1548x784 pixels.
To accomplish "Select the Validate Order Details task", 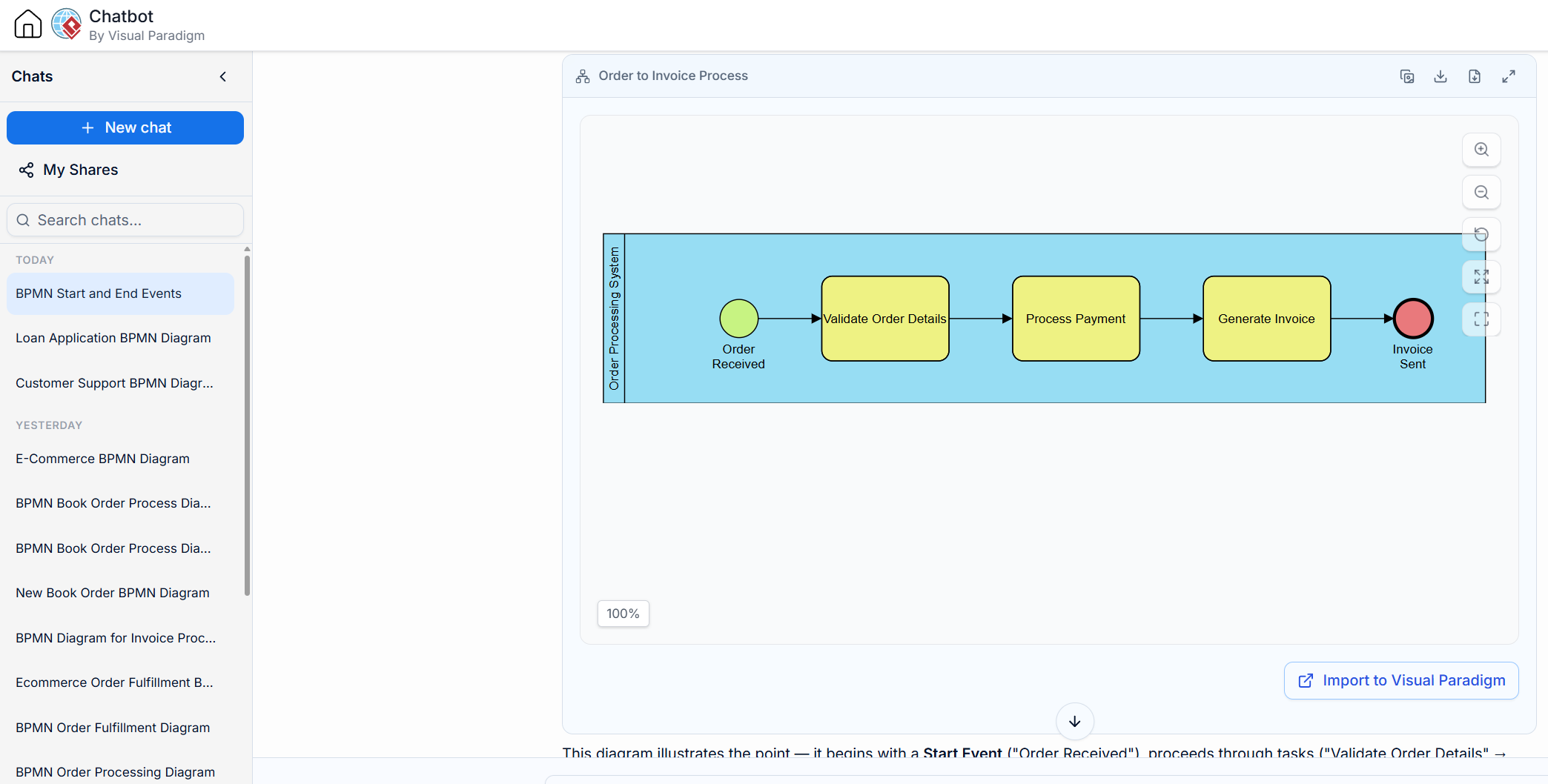I will point(885,319).
